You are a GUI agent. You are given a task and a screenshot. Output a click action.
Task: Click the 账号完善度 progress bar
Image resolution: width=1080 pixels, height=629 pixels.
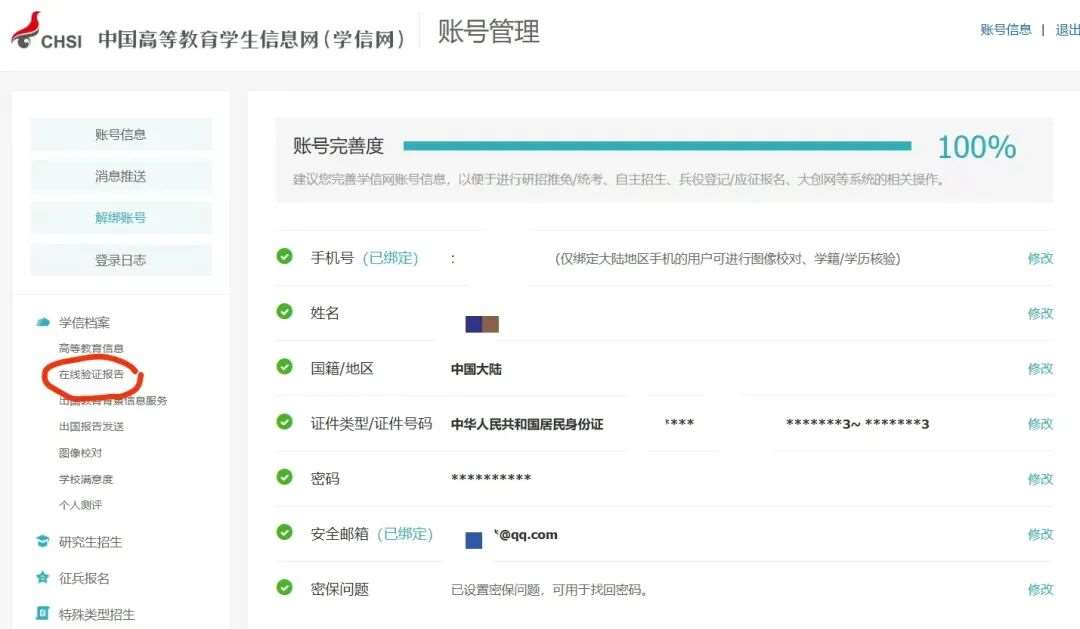coord(657,146)
